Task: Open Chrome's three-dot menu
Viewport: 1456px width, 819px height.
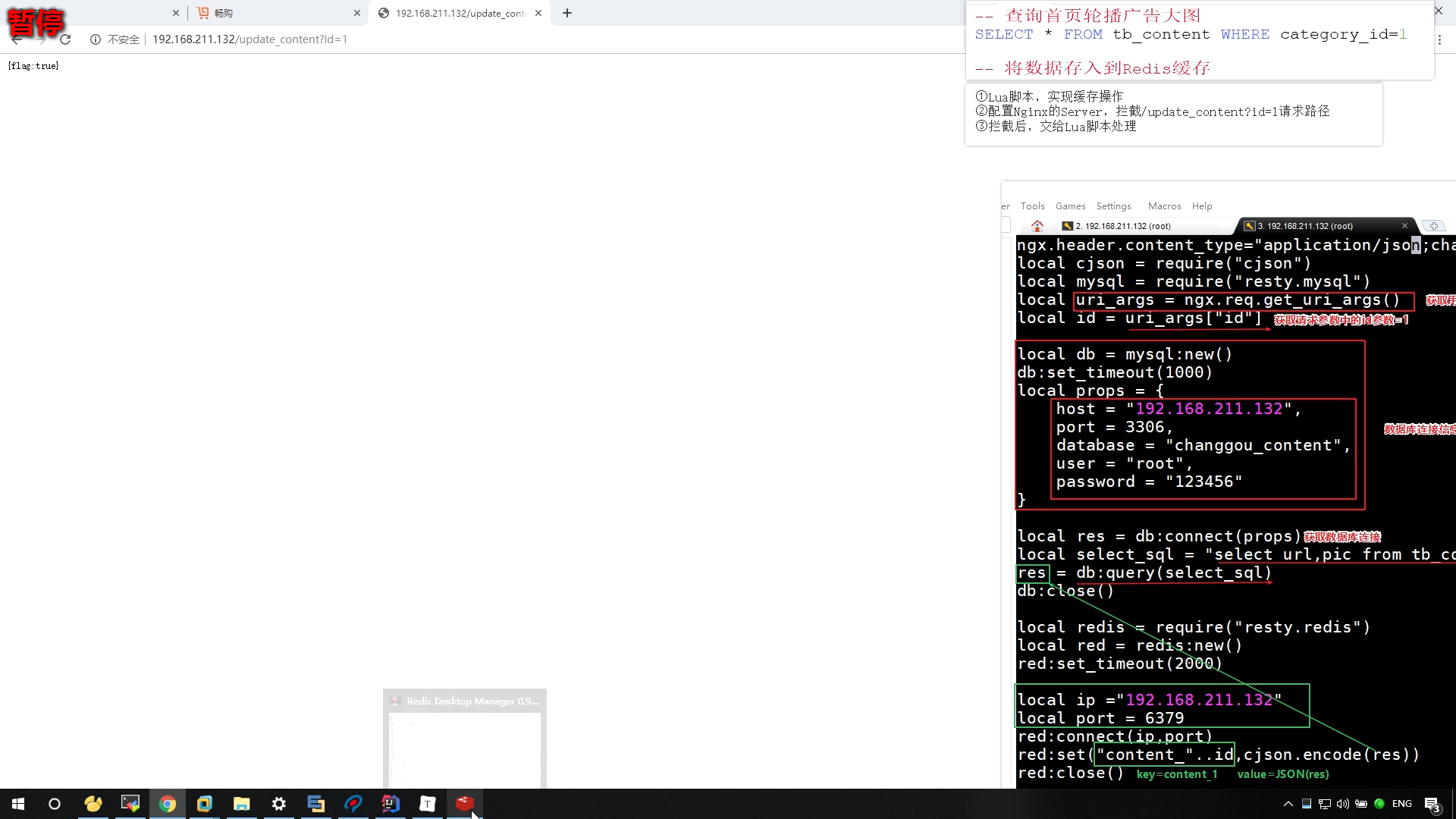Action: 1439,39
